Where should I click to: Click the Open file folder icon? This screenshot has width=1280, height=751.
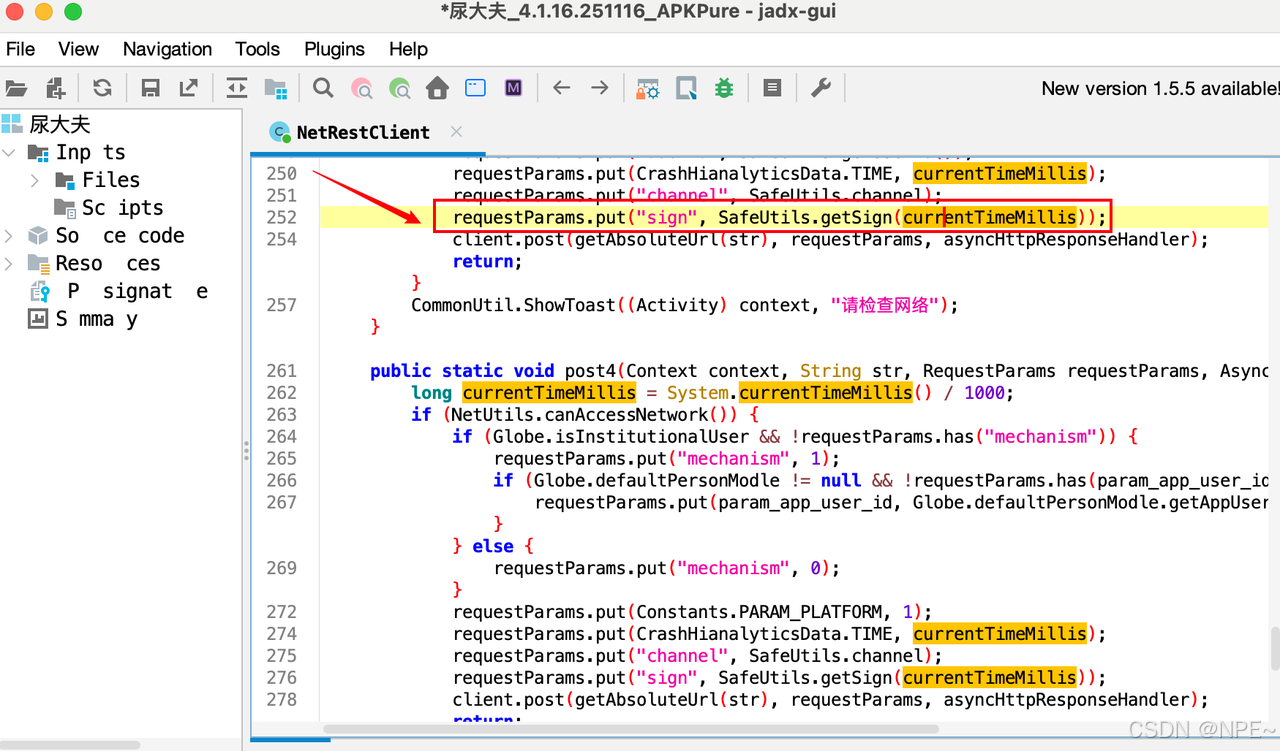click(16, 89)
